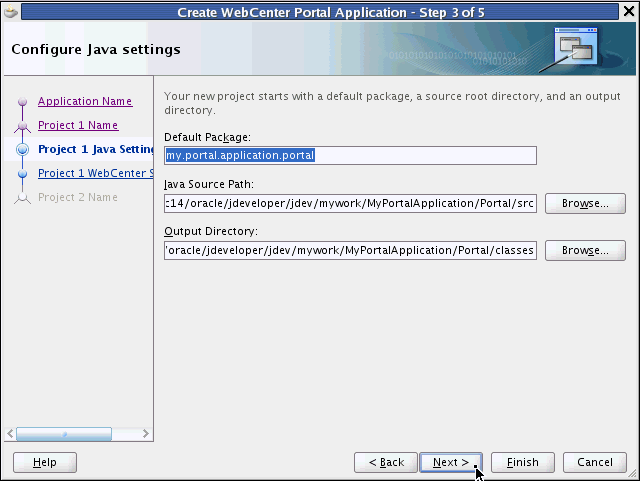The height and width of the screenshot is (481, 640).
Task: Close the Create WebCenter Portal Application dialog
Action: 629,11
